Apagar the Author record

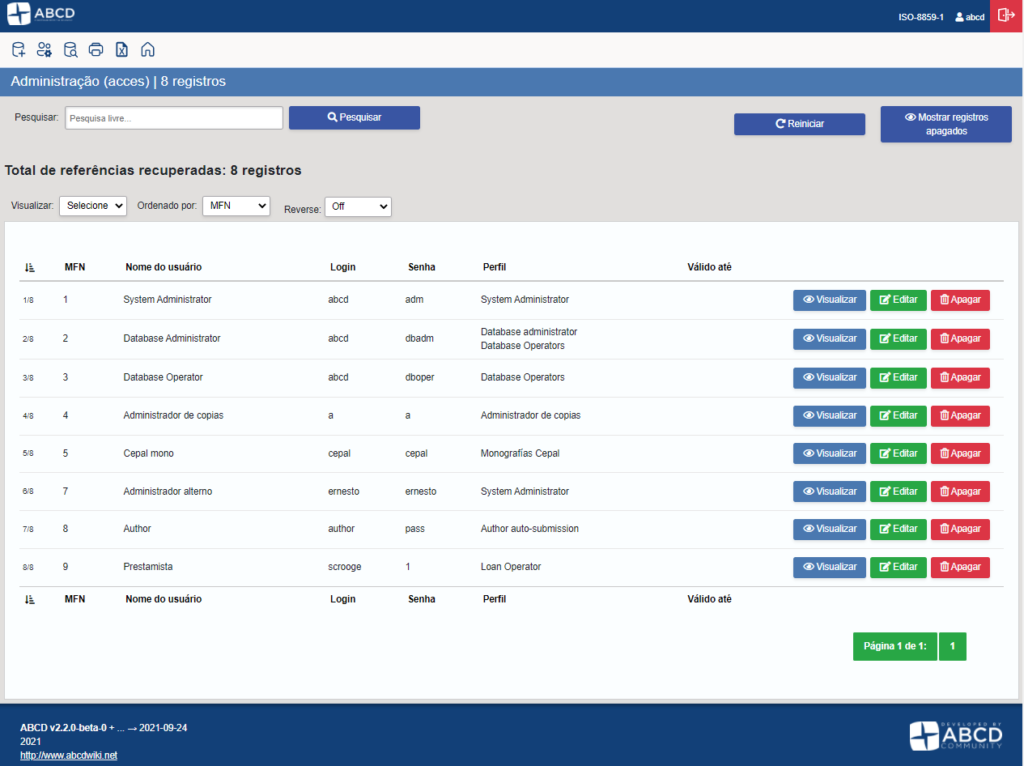(960, 529)
